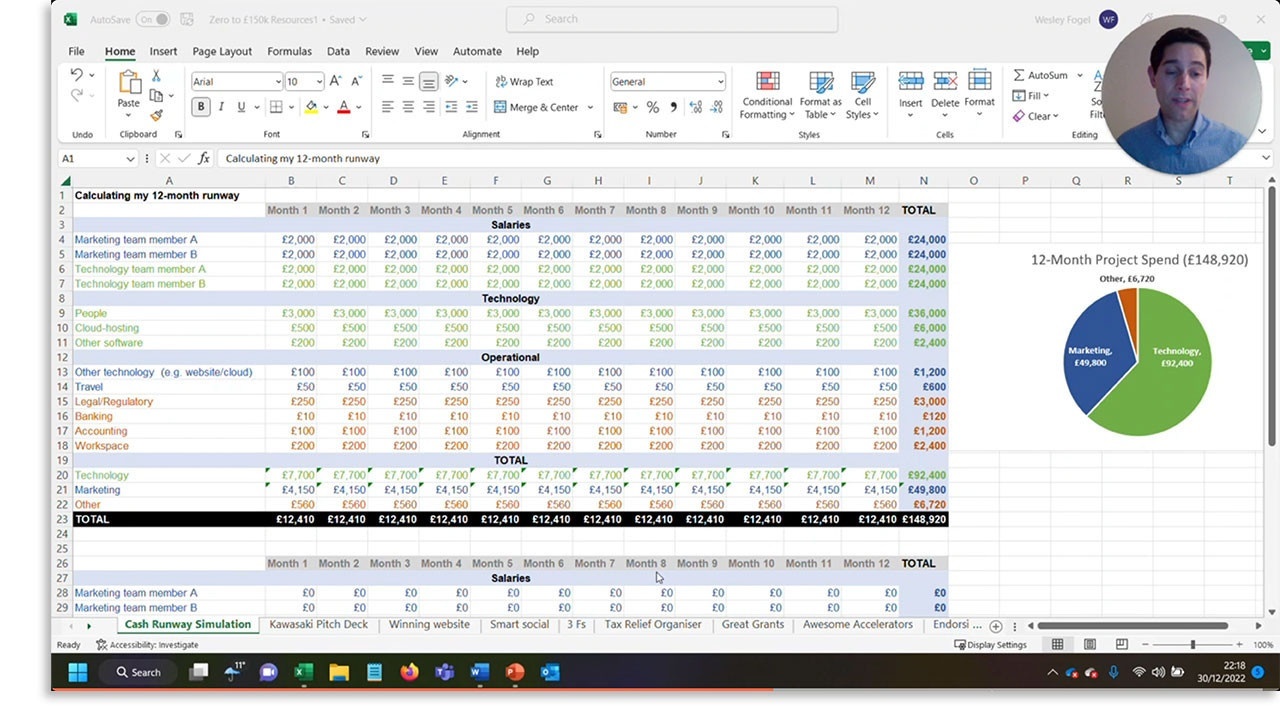Click the Insert cells icon
1280x720 pixels.
pos(910,82)
